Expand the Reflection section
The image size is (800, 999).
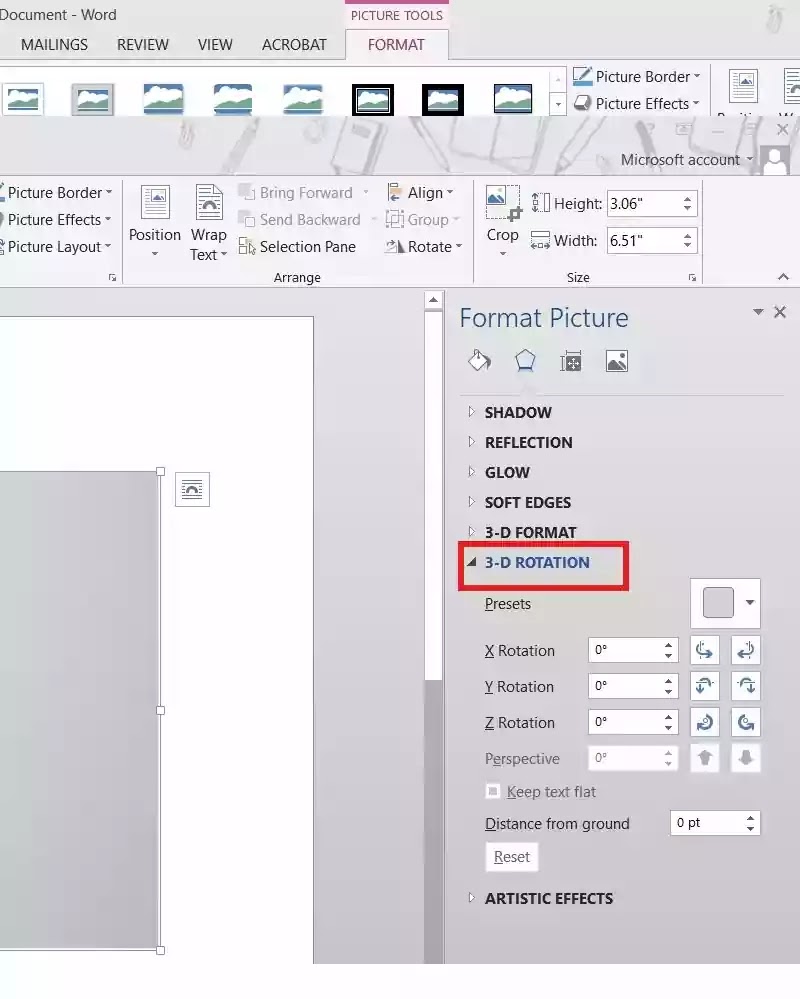[471, 442]
